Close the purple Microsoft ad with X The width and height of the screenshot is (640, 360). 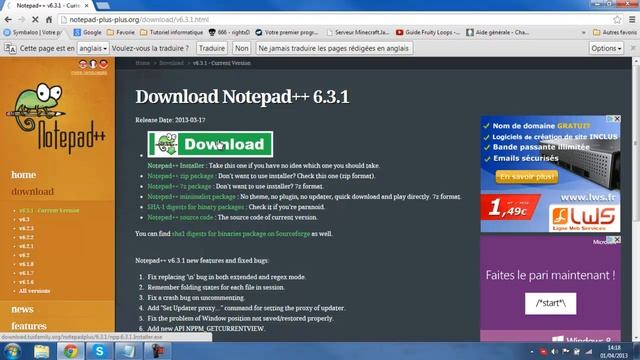click(617, 240)
